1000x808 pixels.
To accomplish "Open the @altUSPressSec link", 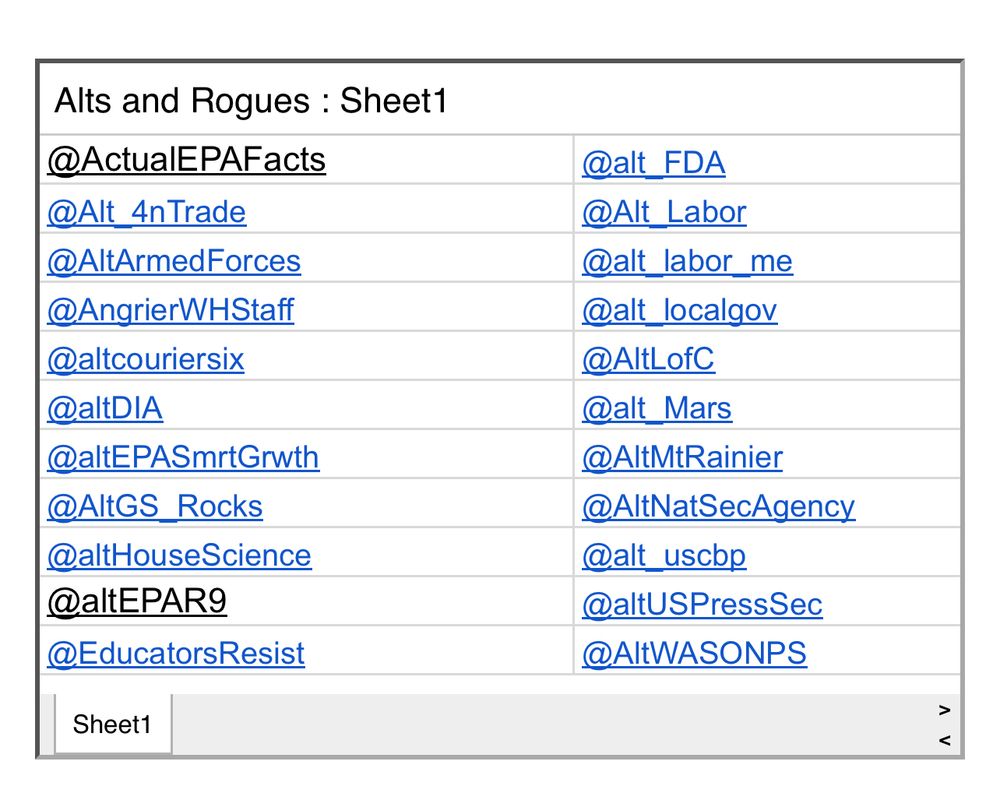I will click(x=702, y=605).
